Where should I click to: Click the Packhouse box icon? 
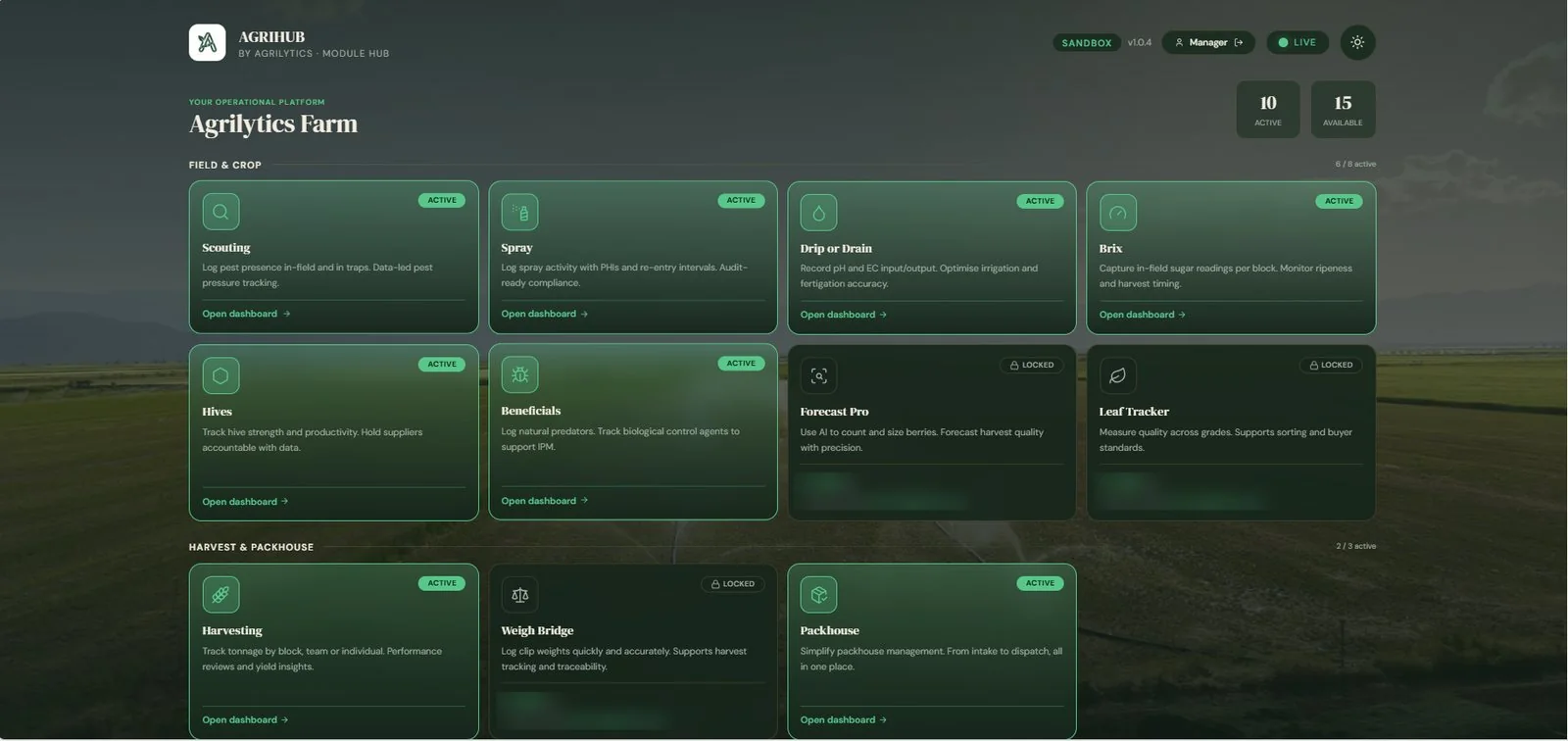pos(818,594)
